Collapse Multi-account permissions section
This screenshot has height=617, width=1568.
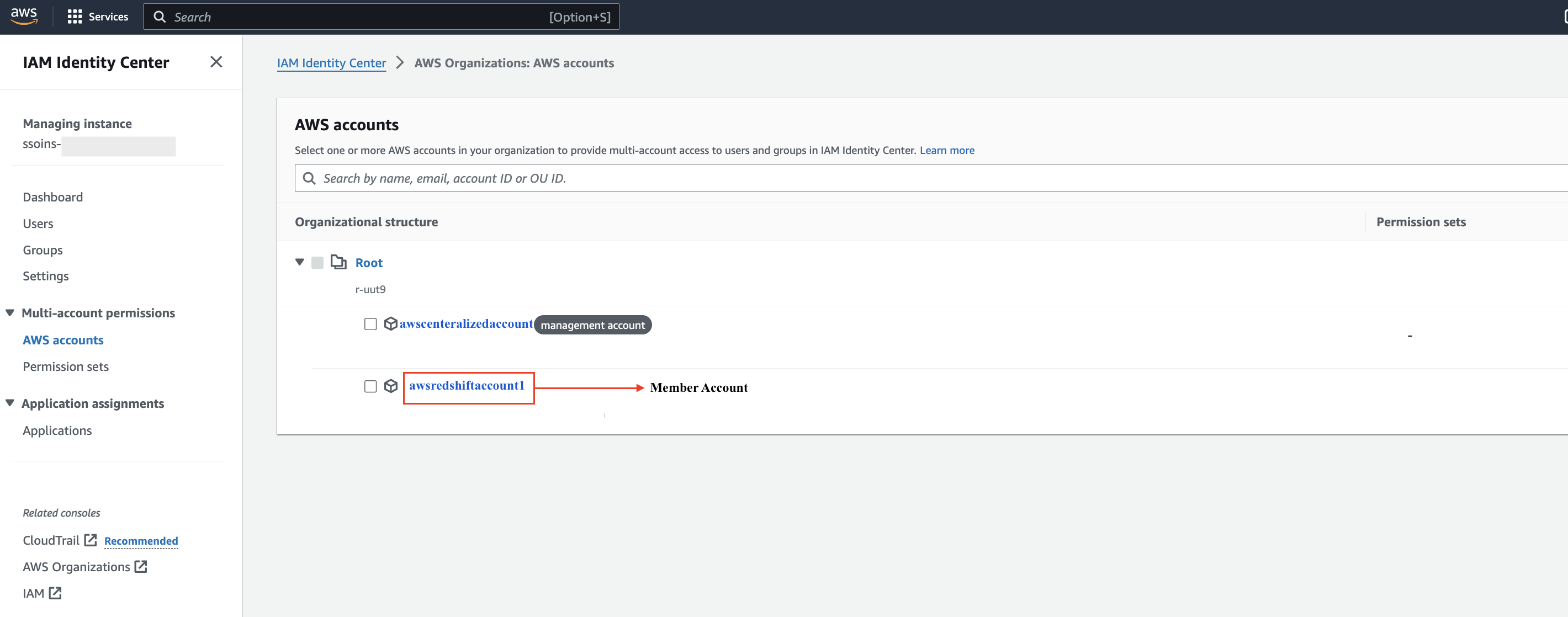click(10, 313)
